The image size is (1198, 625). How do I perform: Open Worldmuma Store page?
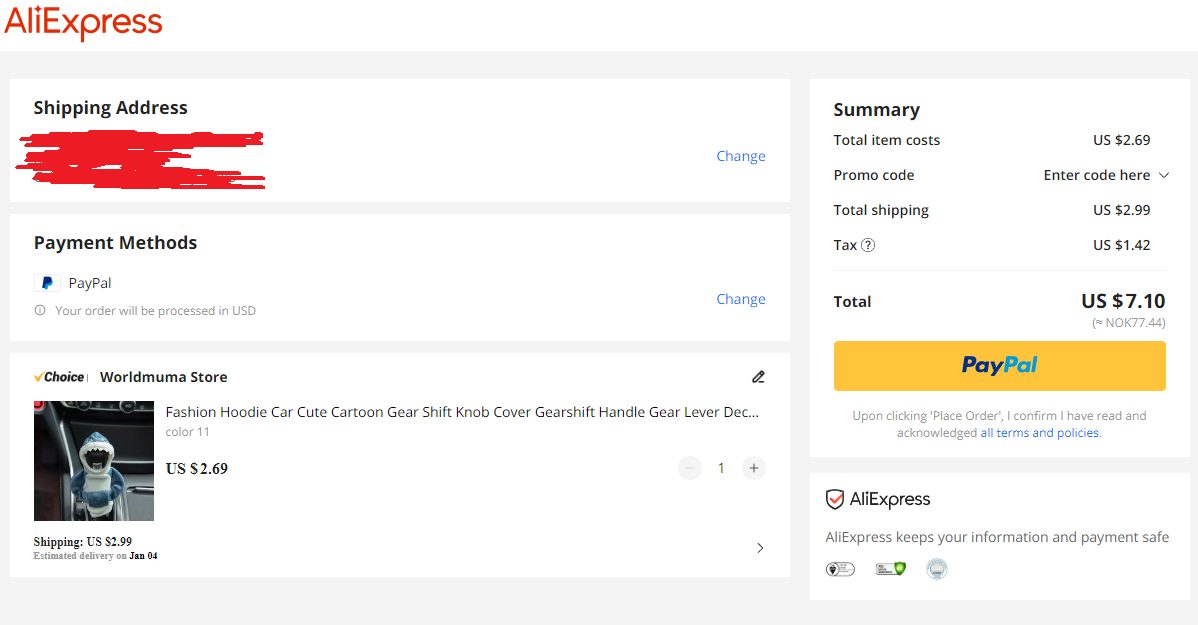pos(164,377)
